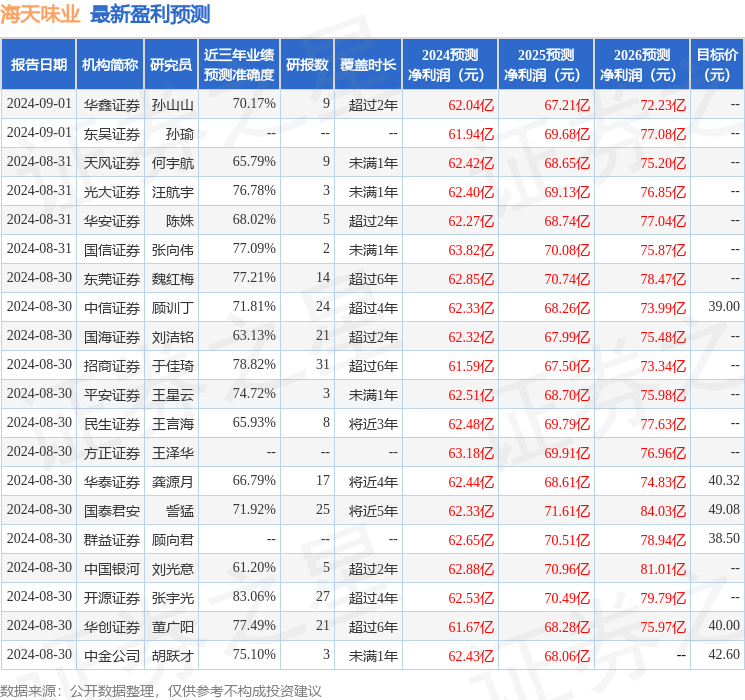
Task: Click report count 27 for 开源证券
Action: tap(323, 596)
